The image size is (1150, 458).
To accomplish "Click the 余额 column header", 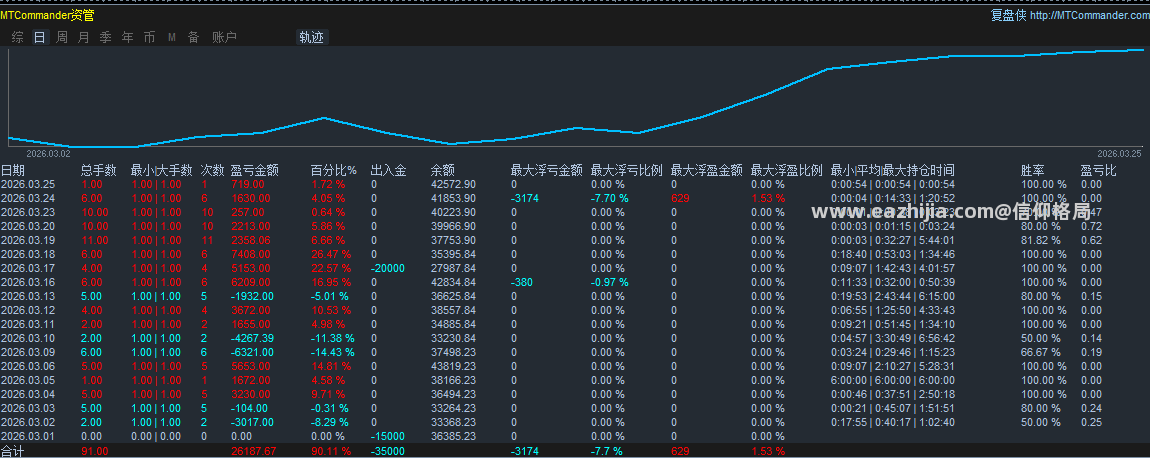I will 442,170.
